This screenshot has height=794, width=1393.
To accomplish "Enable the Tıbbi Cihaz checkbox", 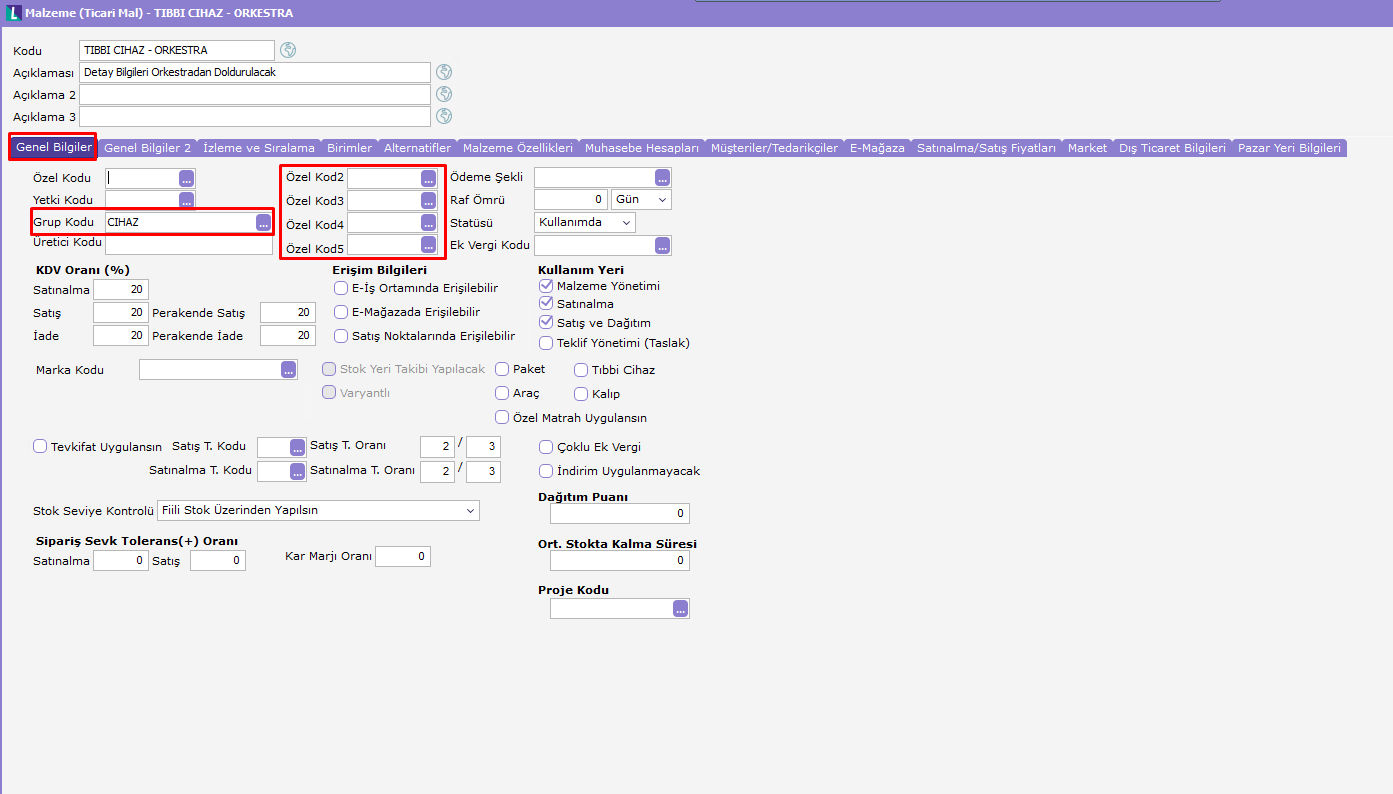I will (x=582, y=370).
